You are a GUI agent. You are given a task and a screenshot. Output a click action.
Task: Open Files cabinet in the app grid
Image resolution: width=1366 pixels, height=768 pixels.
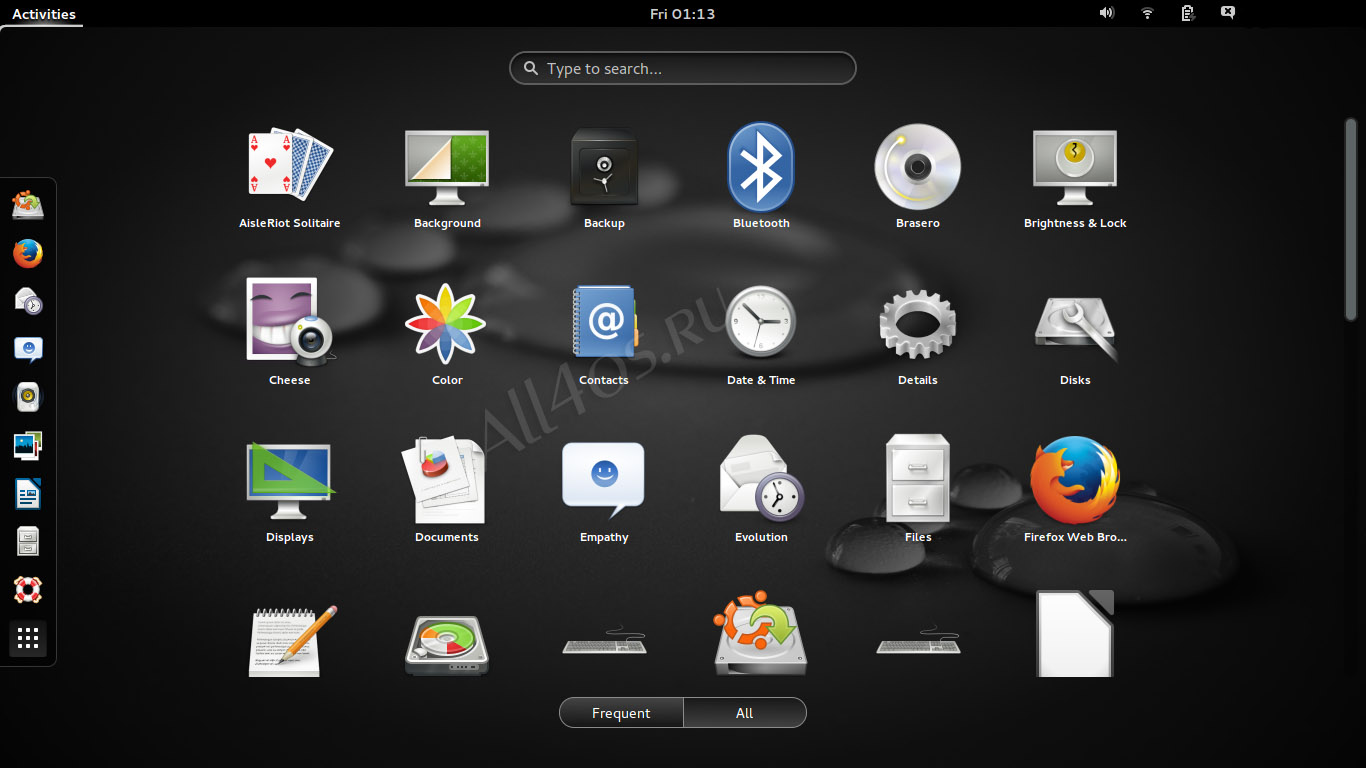tap(918, 478)
